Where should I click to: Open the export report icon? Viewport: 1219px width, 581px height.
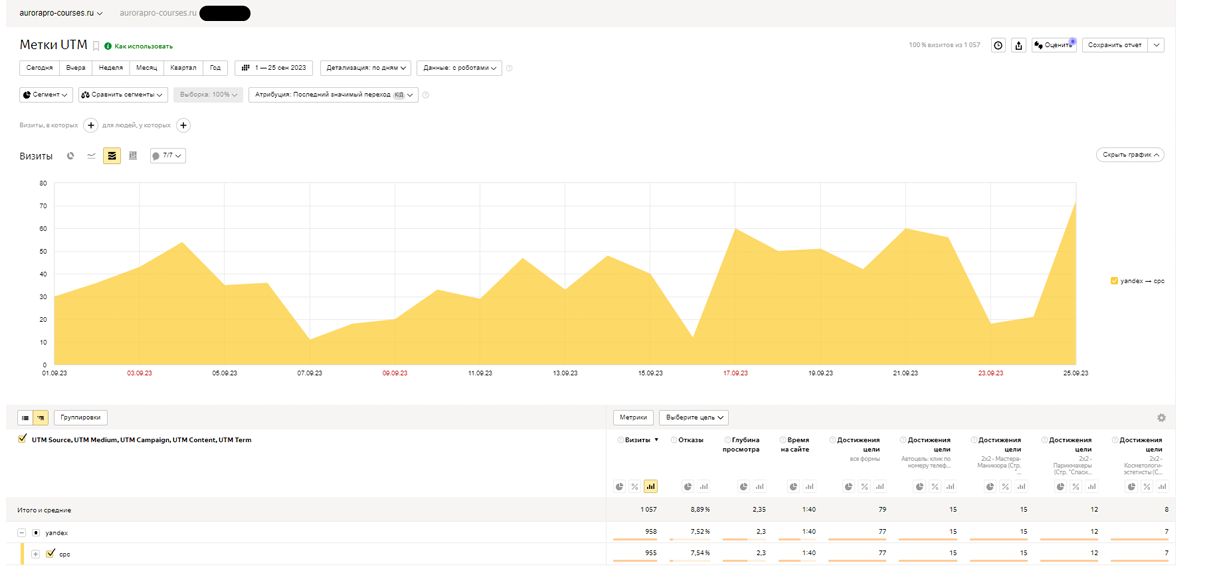point(1018,45)
